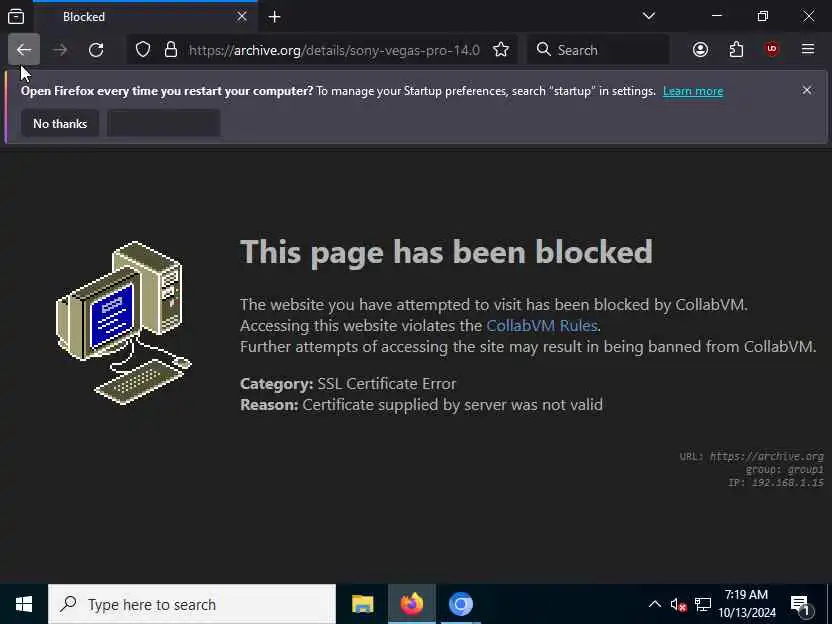Screen dimensions: 832x624
Task: Open the Windows Start menu
Action: point(24,604)
